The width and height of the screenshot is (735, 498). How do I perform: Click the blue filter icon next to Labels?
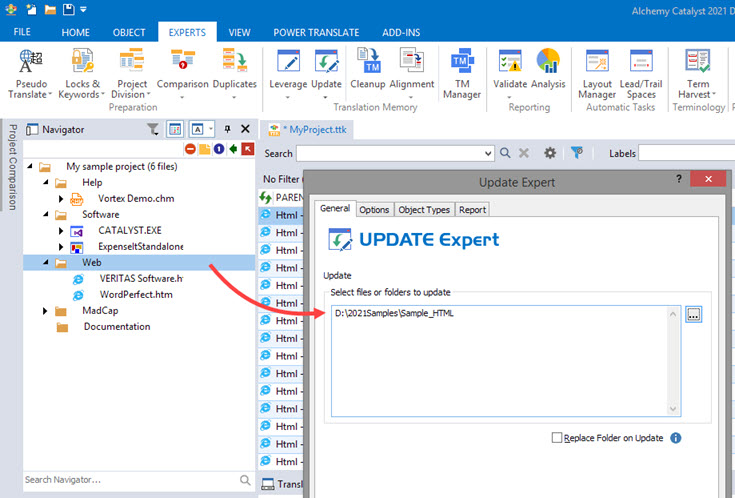(577, 152)
